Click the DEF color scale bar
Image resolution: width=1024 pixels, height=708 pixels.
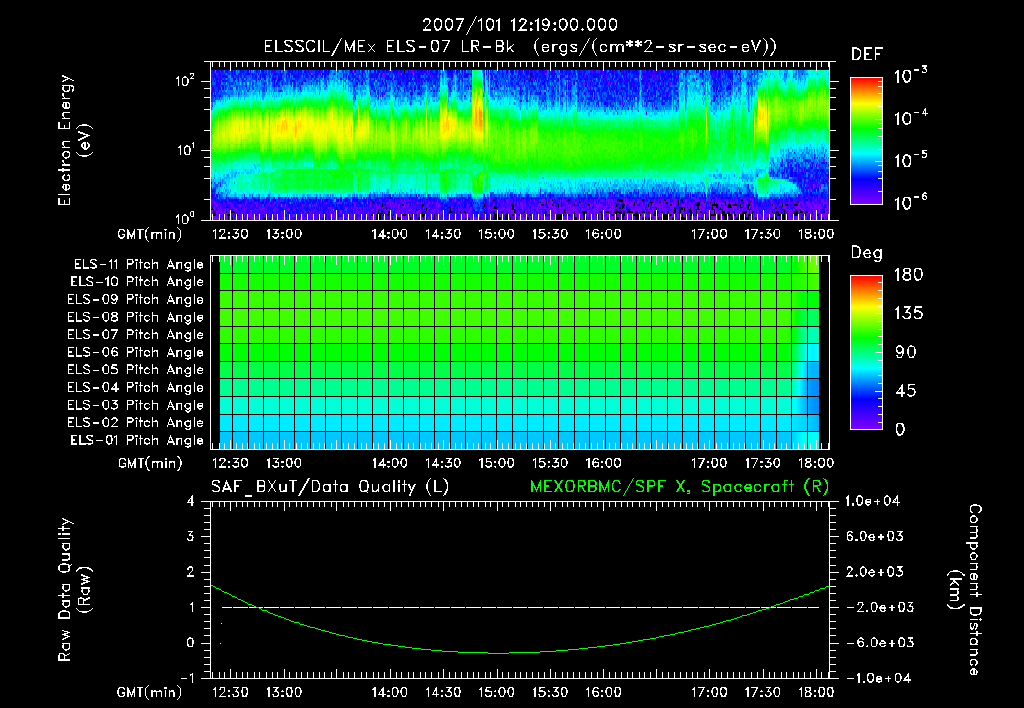[x=866, y=140]
